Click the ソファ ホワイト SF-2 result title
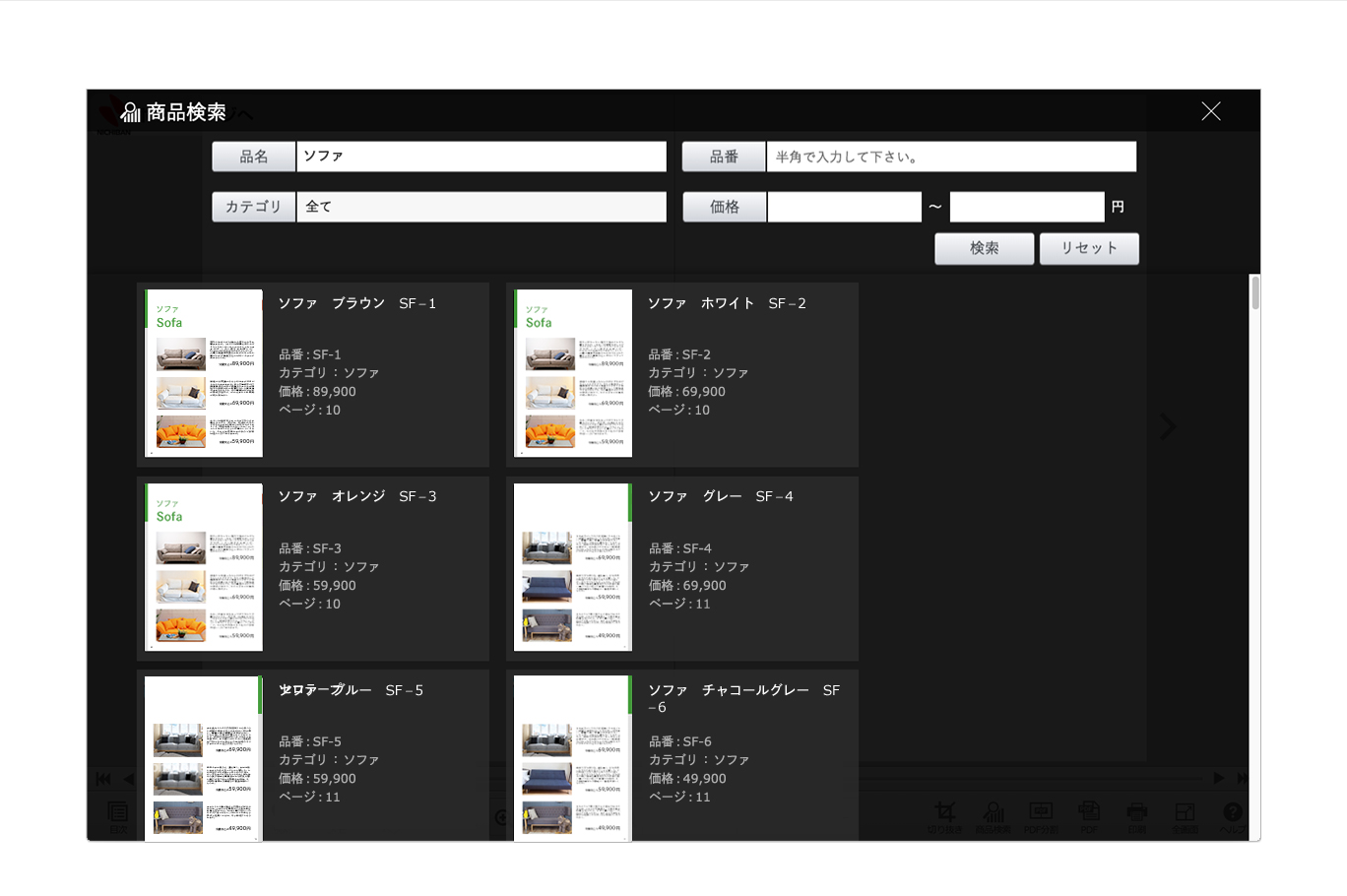 [726, 303]
